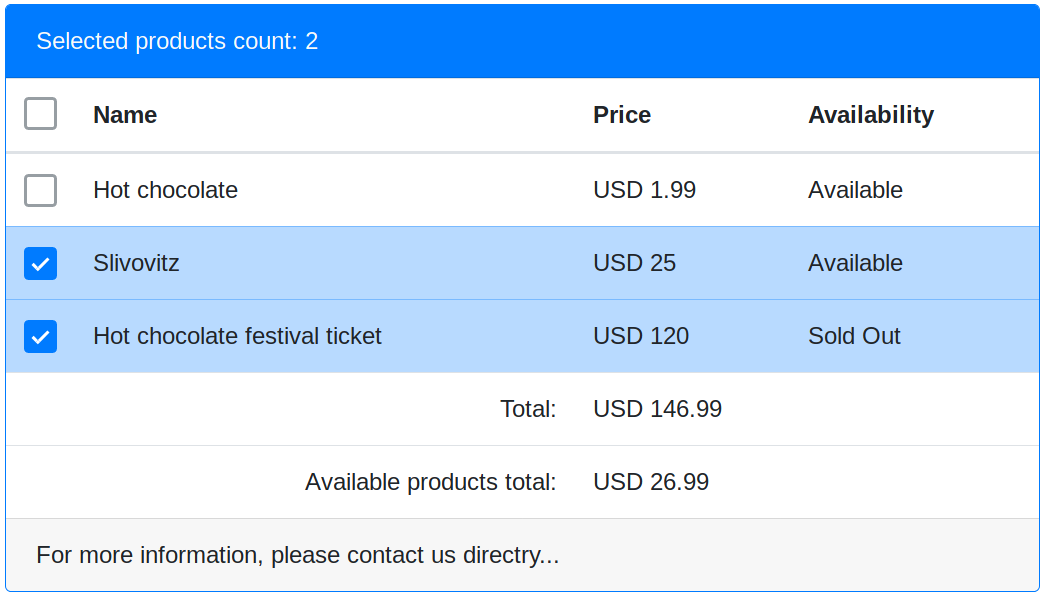Click the Availability column header
1045x597 pixels.
click(870, 115)
